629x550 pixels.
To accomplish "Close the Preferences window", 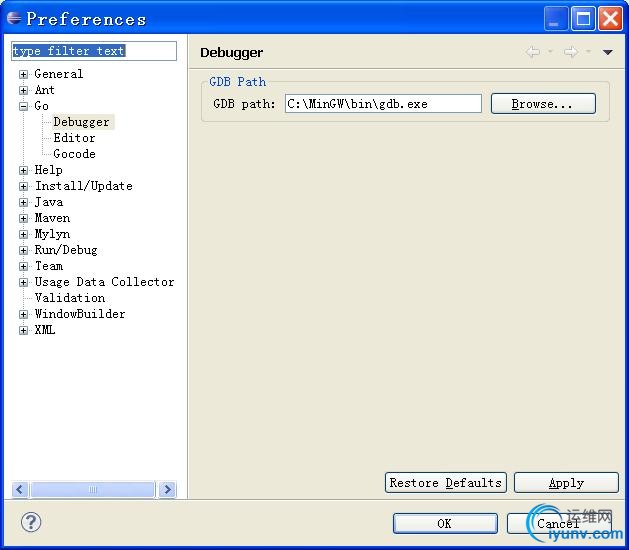I will (611, 19).
